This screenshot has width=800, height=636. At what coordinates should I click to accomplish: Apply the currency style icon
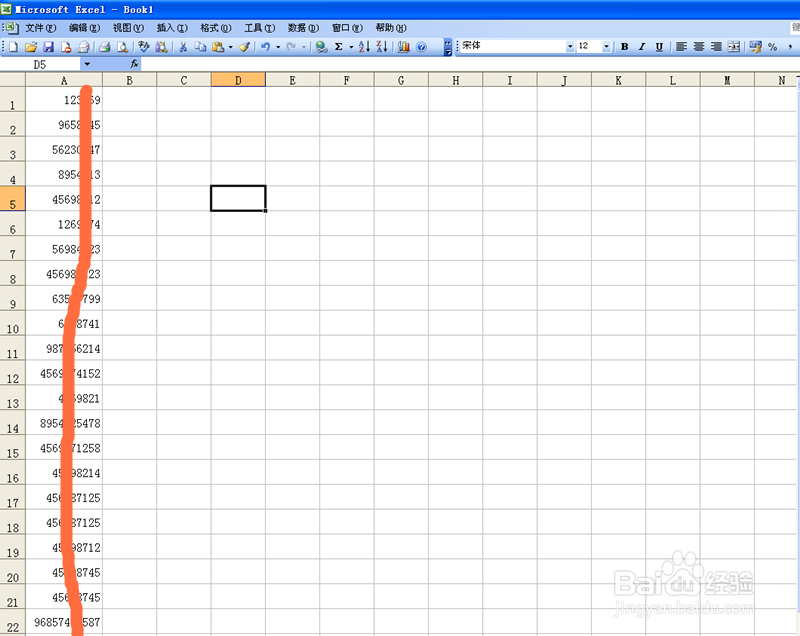(x=756, y=47)
